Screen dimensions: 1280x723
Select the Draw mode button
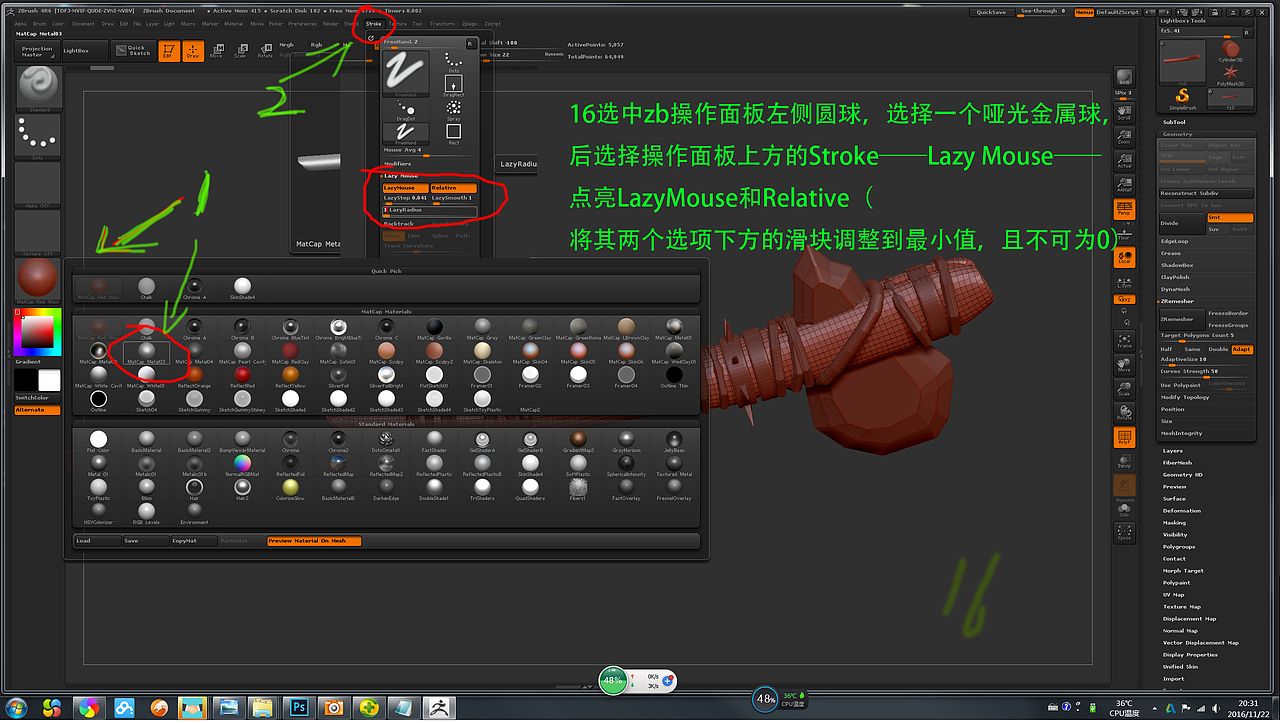[x=193, y=51]
